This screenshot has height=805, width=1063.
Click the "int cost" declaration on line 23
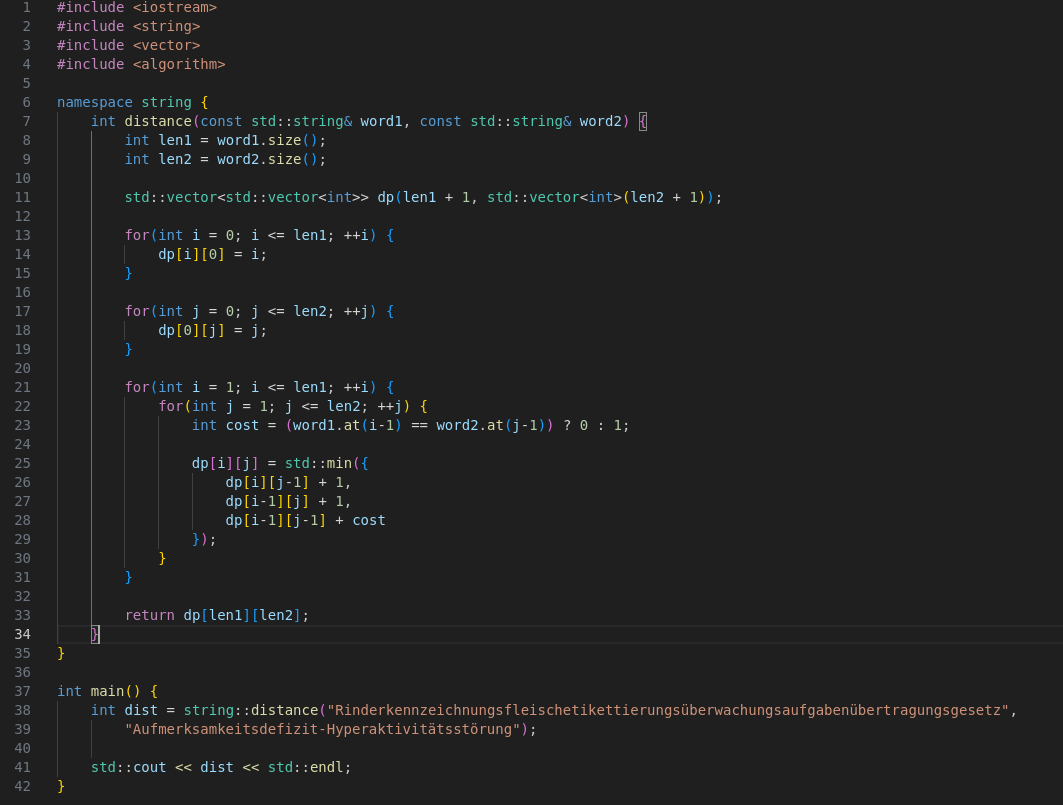click(225, 425)
